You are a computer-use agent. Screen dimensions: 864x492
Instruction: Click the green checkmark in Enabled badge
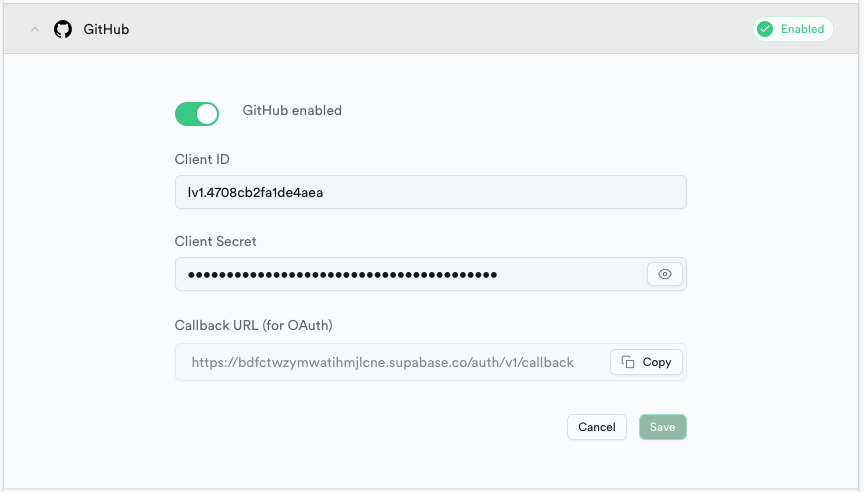765,29
